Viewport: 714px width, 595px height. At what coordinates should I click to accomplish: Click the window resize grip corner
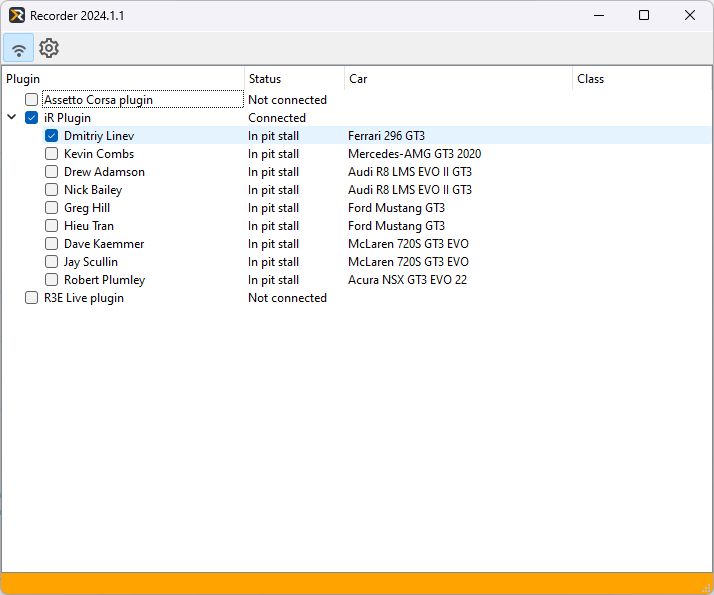706,588
